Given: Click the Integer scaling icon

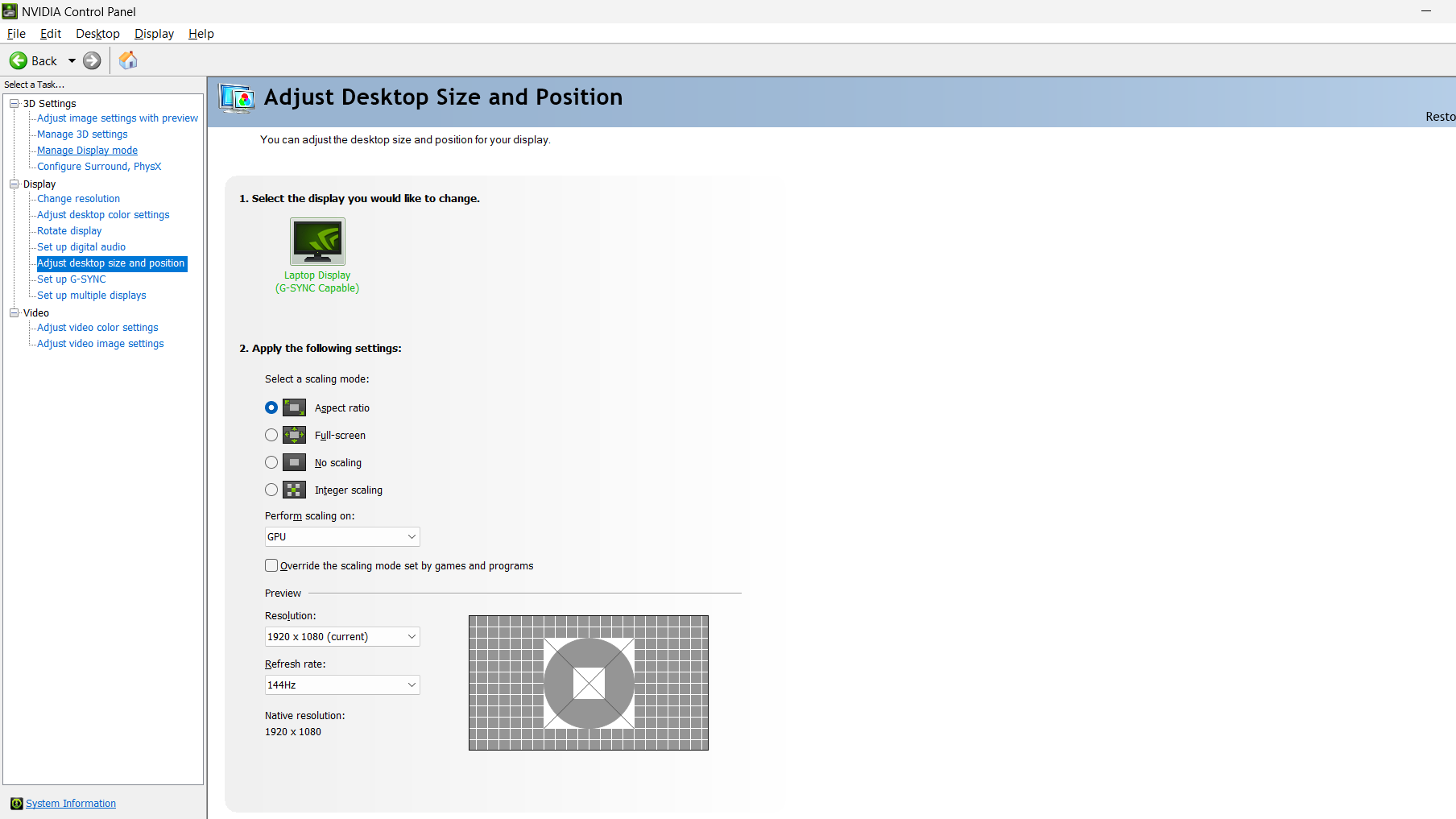Looking at the screenshot, I should coord(294,490).
